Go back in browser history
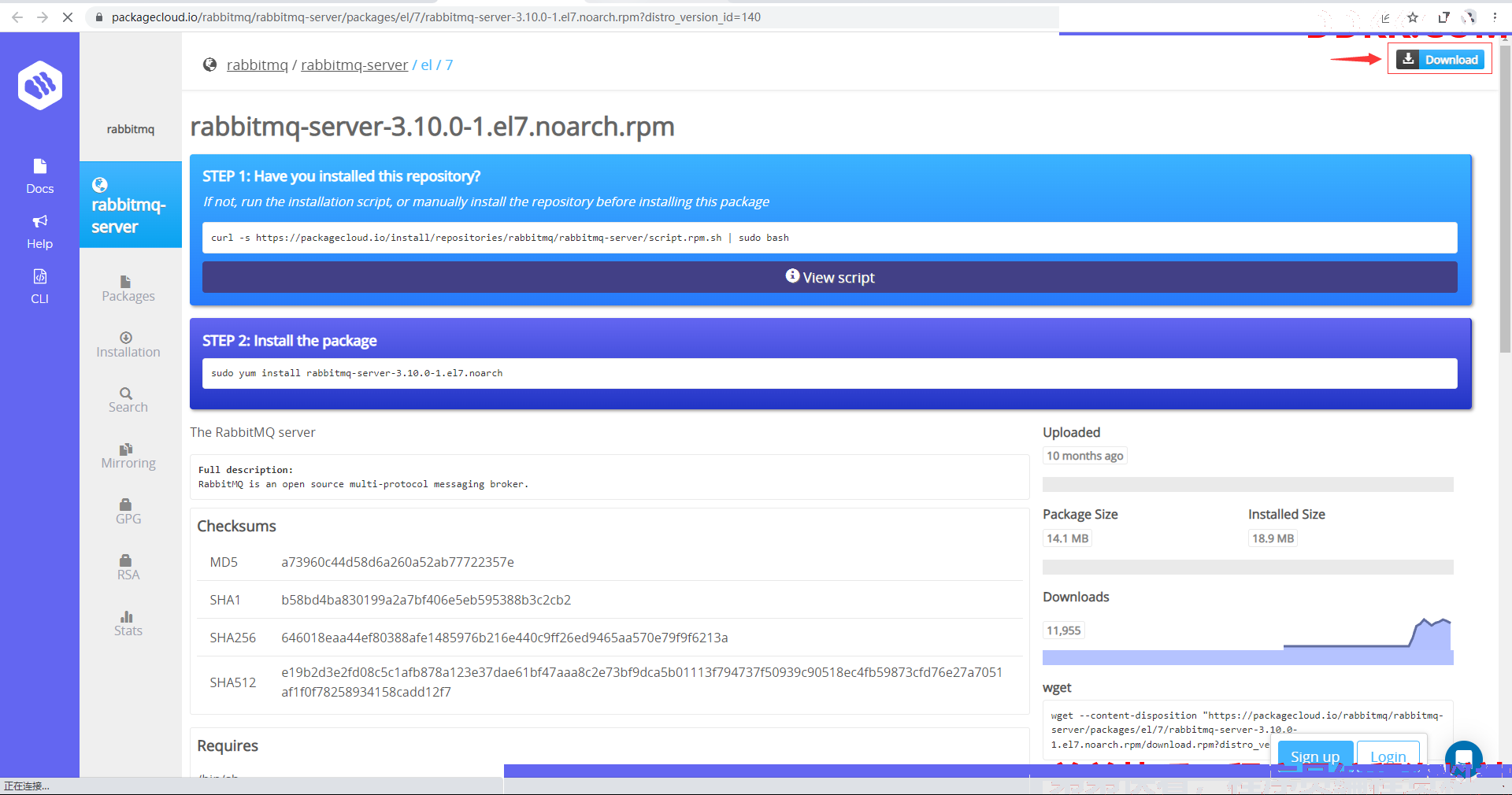 point(17,17)
